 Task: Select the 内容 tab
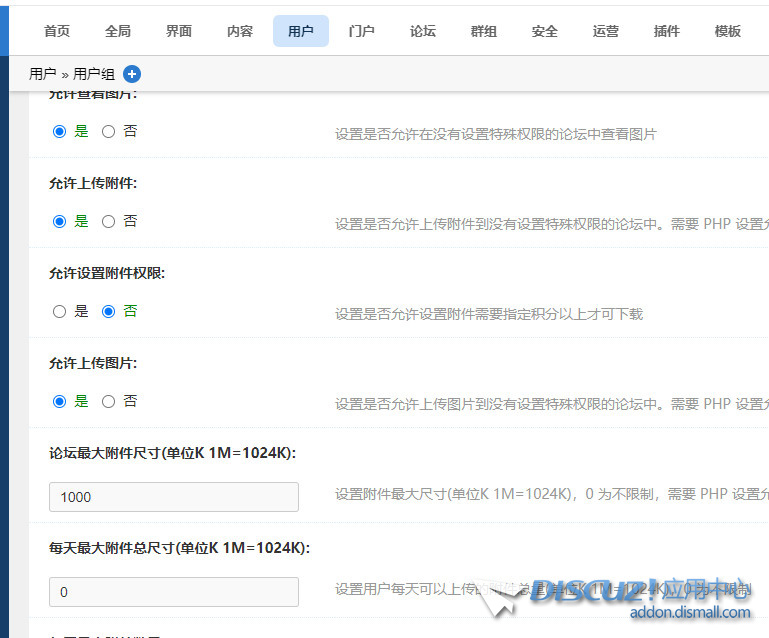(x=240, y=31)
